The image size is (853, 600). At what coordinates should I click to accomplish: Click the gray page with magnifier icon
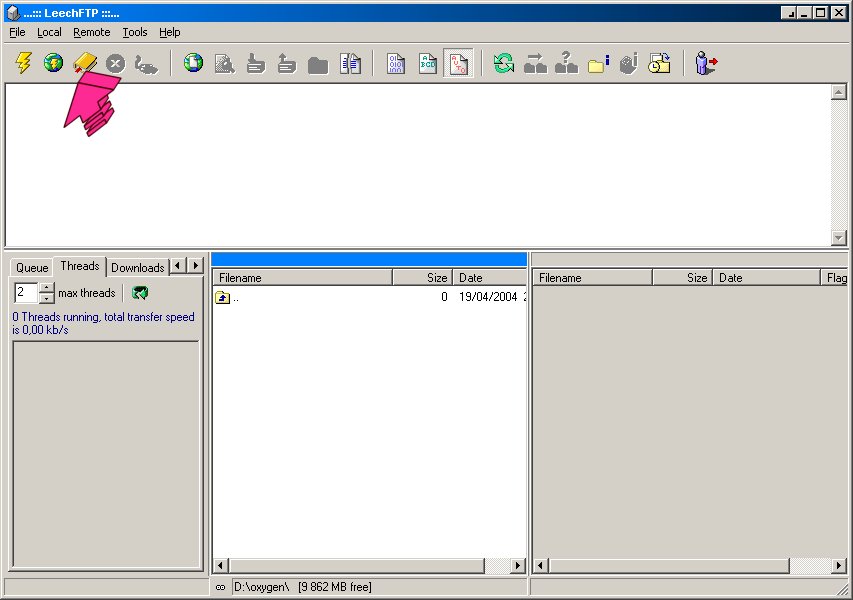[224, 64]
